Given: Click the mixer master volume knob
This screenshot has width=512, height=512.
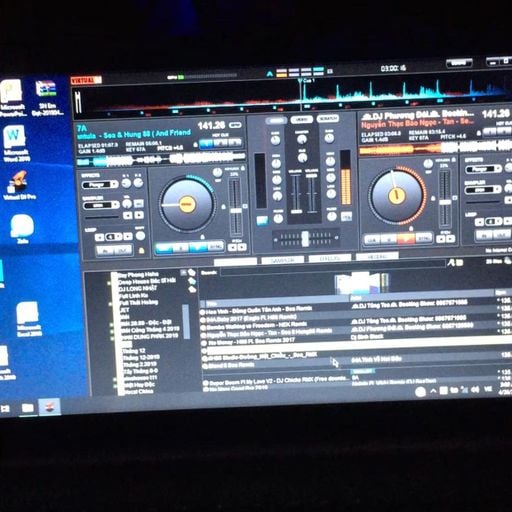Looking at the screenshot, I should click(x=302, y=140).
